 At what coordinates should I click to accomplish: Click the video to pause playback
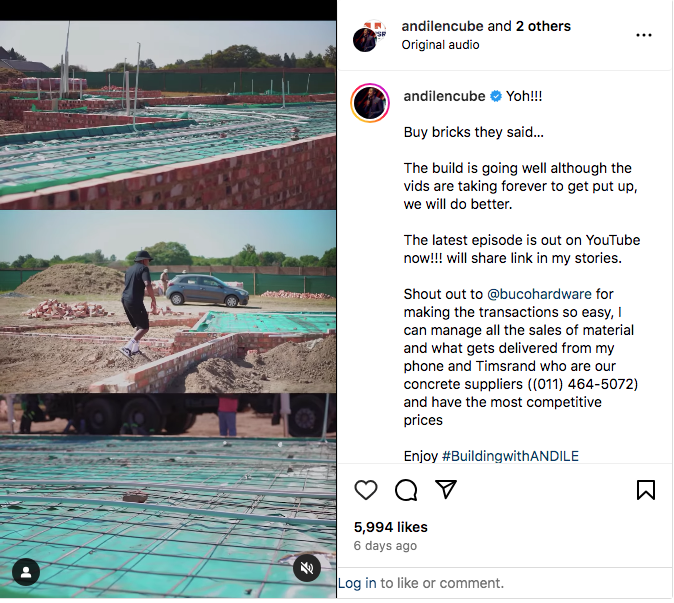coord(168,300)
